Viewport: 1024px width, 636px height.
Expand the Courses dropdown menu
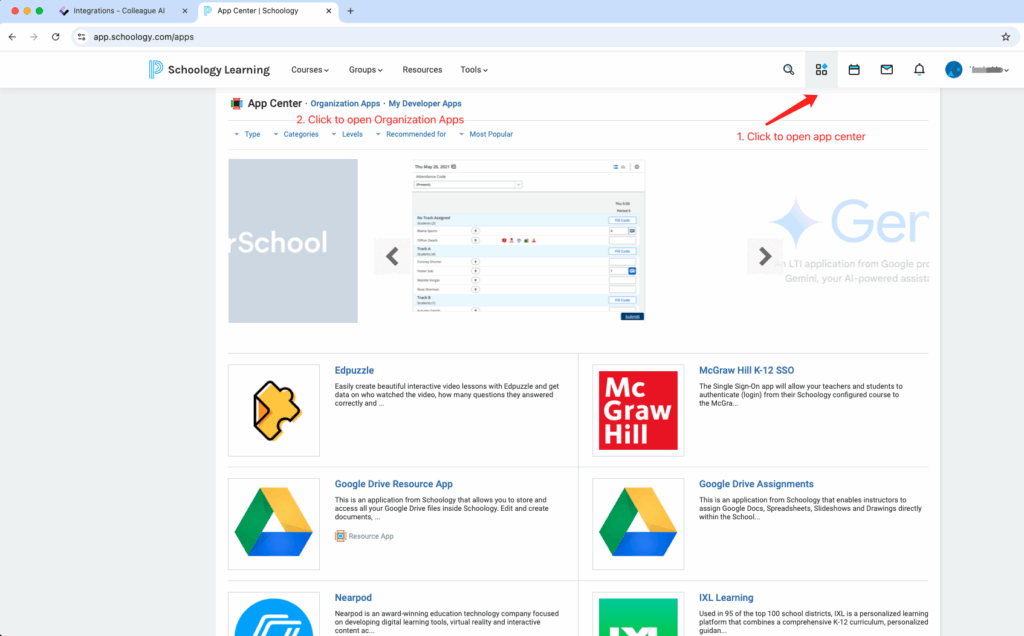[309, 70]
